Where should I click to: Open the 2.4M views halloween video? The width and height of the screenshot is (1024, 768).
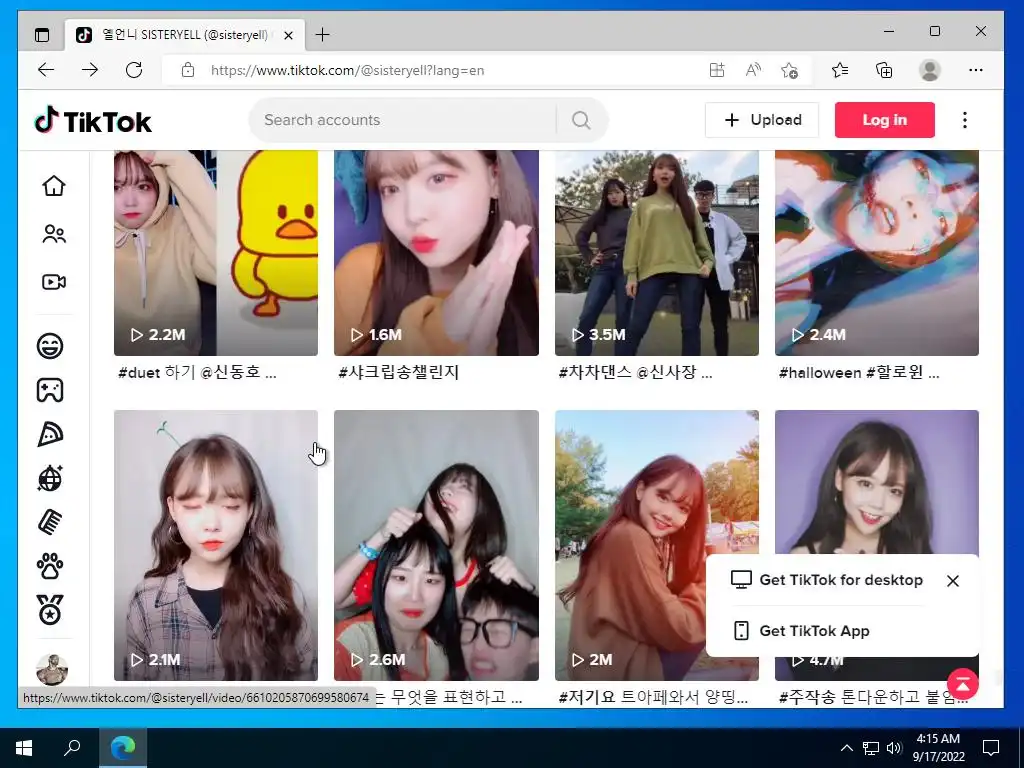[x=877, y=253]
